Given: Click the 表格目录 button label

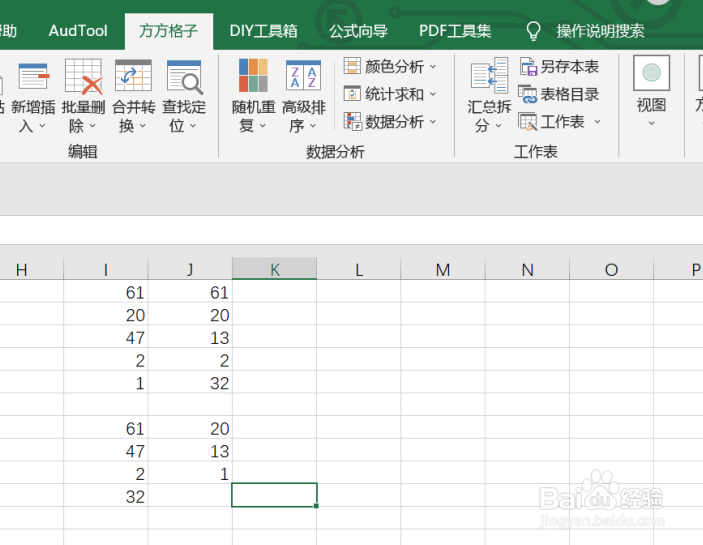Looking at the screenshot, I should pos(569,94).
